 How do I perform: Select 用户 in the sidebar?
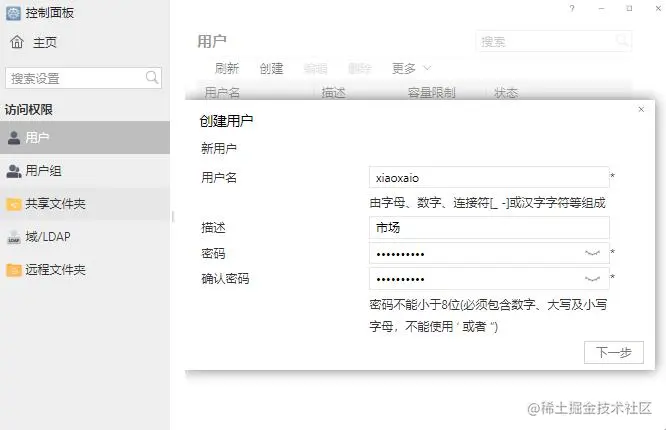click(x=85, y=137)
